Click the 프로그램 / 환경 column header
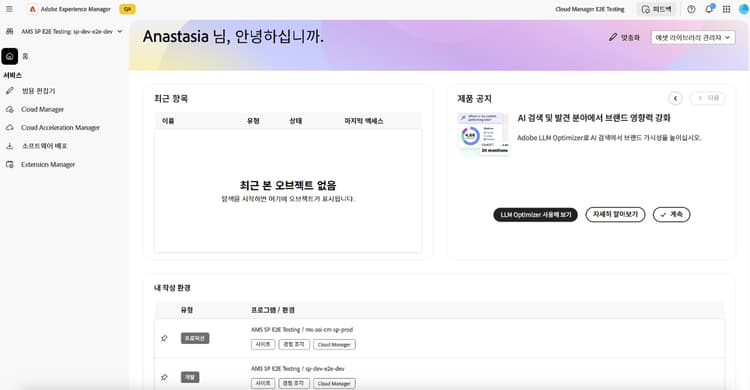Image resolution: width=750 pixels, height=390 pixels. [x=273, y=310]
